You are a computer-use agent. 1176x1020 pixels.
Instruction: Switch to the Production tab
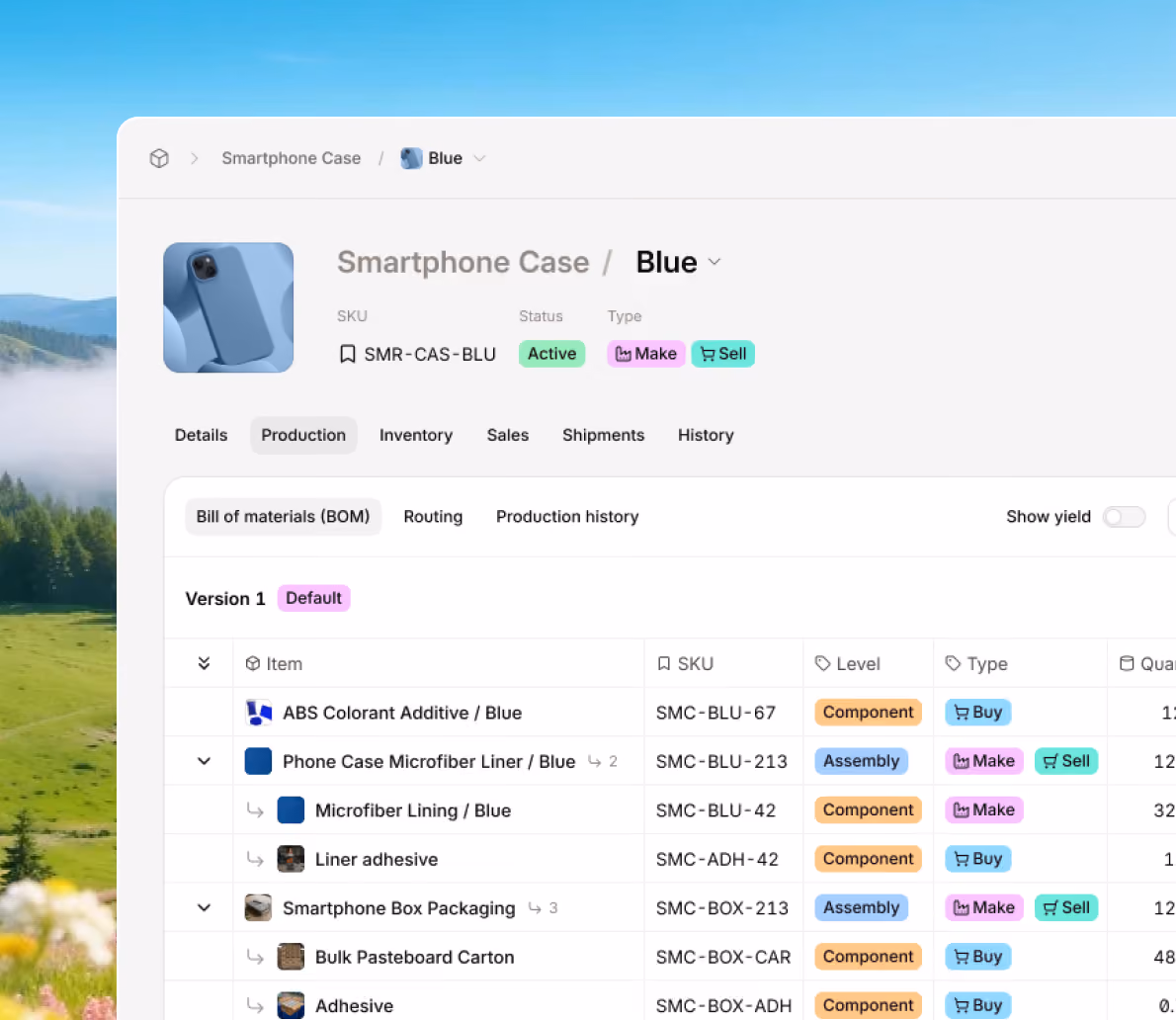coord(303,435)
